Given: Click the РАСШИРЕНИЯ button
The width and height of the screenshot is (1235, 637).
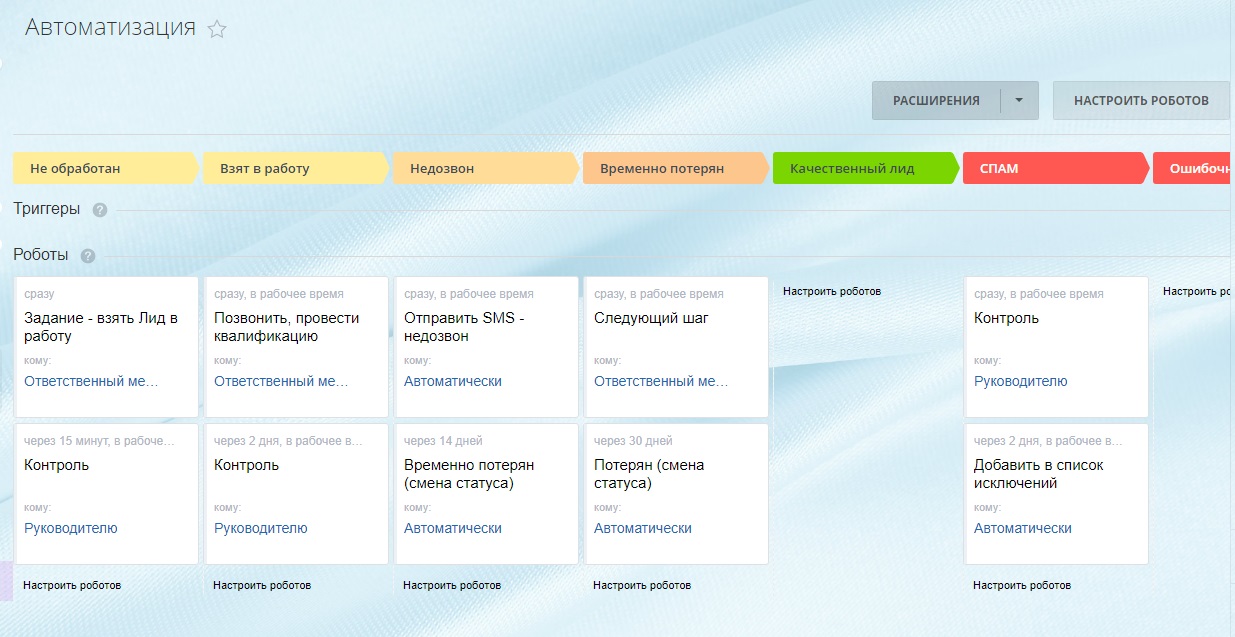Looking at the screenshot, I should (936, 100).
